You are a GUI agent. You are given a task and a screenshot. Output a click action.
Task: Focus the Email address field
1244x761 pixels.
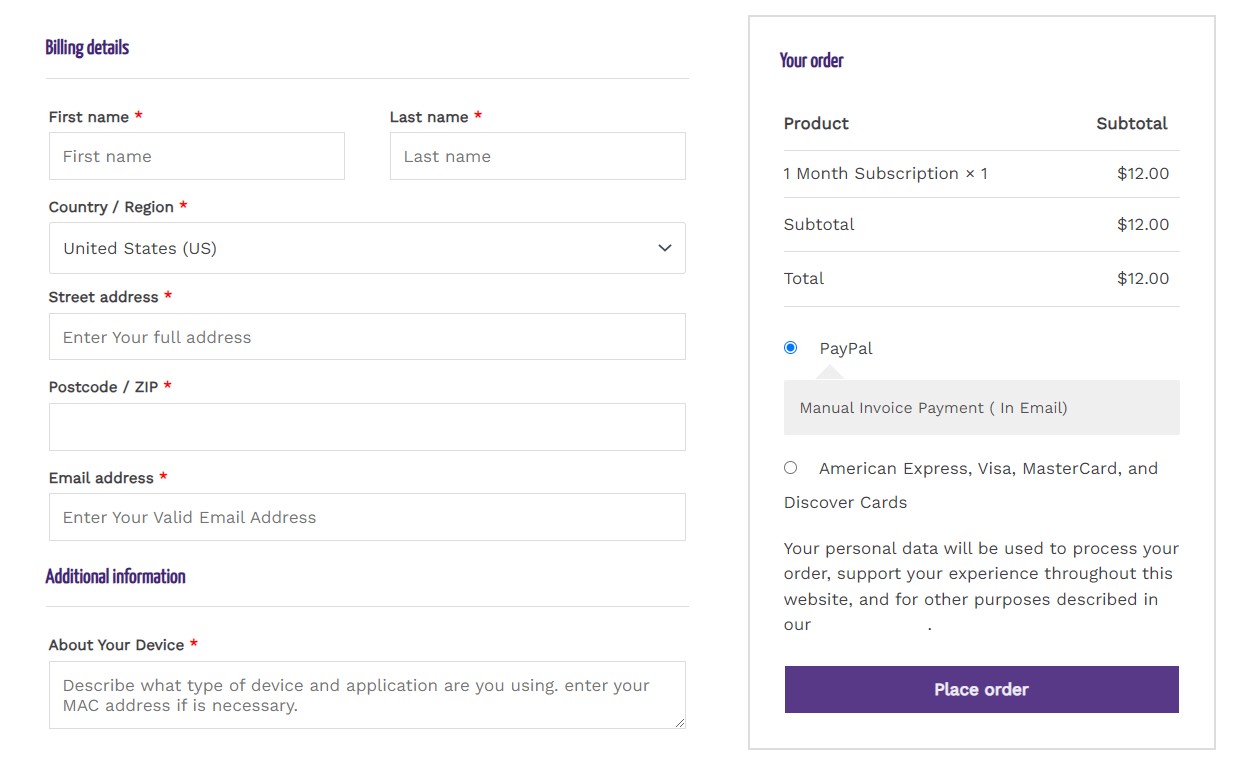367,517
